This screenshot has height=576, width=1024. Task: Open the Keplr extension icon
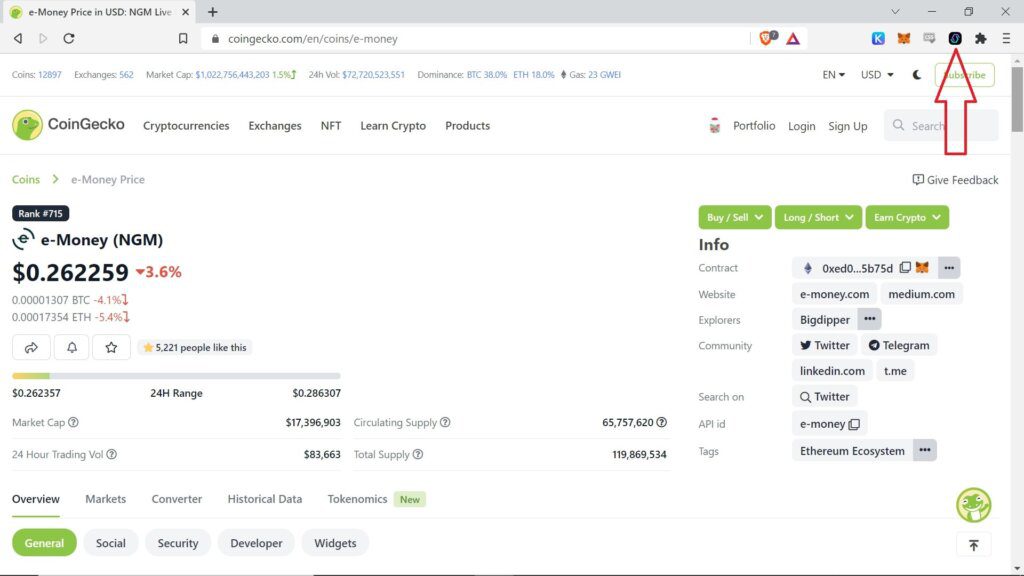(x=878, y=39)
